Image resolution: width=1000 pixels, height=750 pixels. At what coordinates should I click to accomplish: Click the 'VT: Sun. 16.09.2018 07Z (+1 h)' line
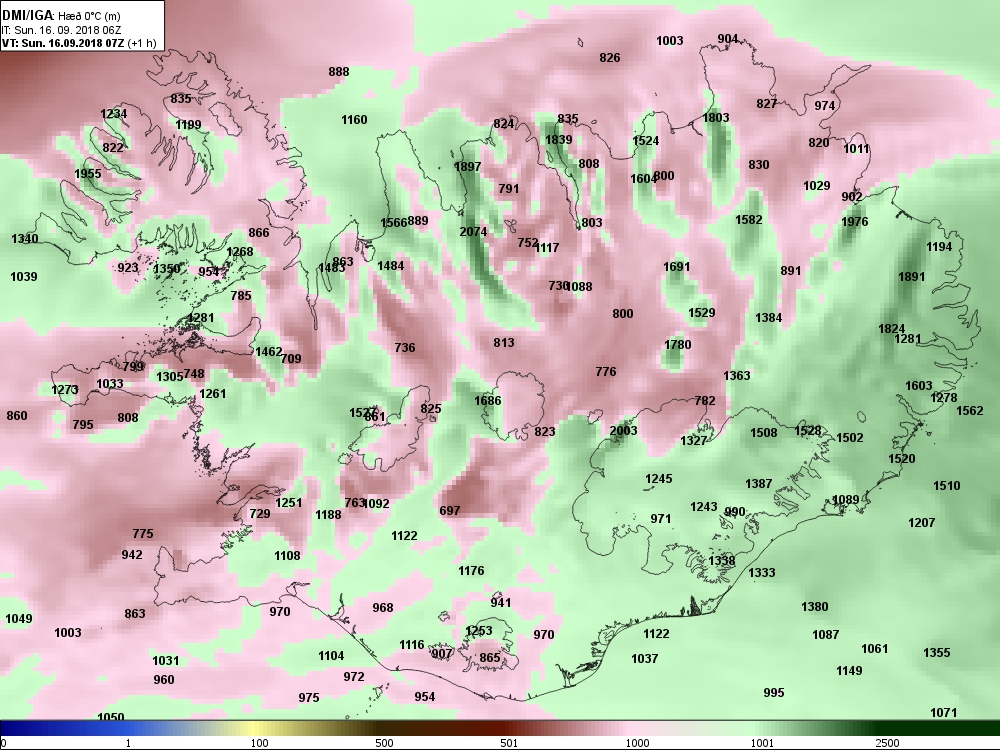pos(78,43)
